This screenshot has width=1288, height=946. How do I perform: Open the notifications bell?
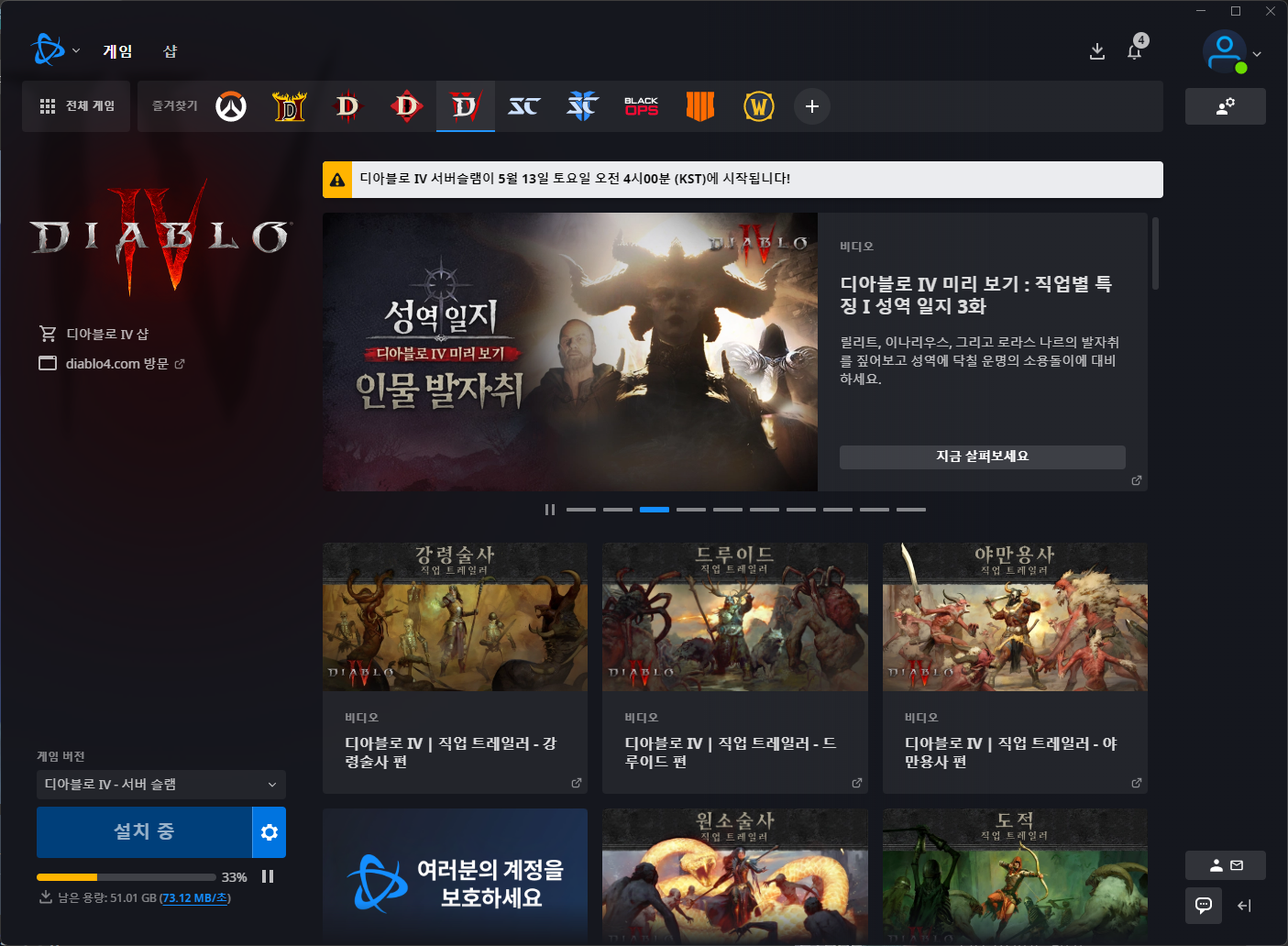coord(1135,51)
